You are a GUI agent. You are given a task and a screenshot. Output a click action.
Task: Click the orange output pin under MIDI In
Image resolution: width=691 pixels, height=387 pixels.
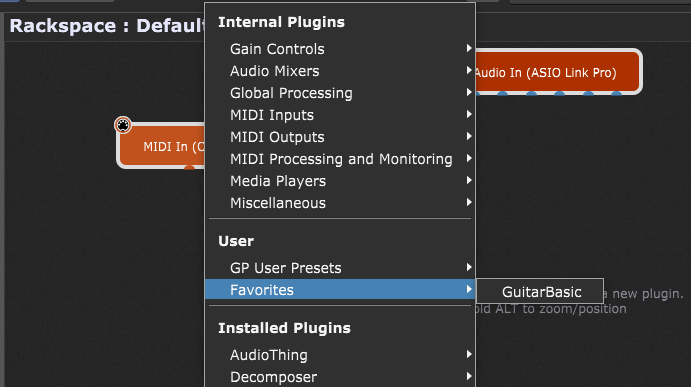pyautogui.click(x=189, y=167)
